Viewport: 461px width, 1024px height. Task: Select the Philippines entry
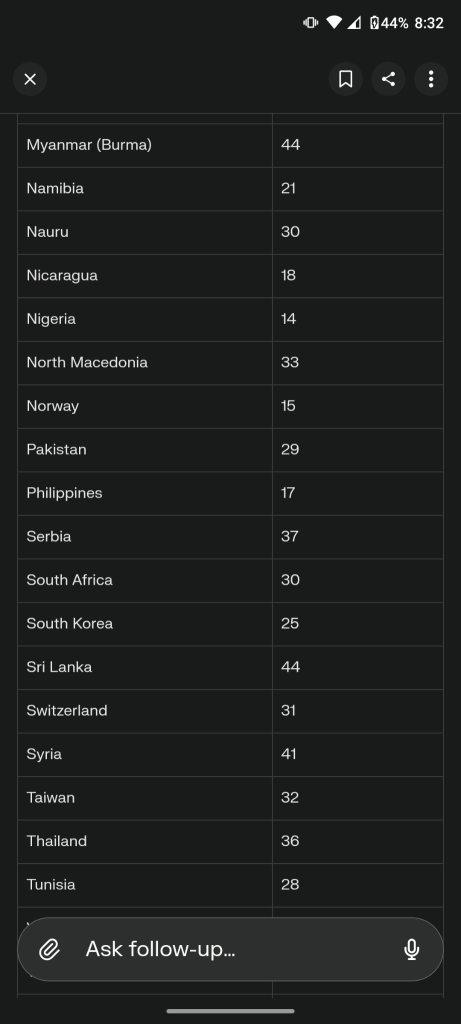pos(230,493)
